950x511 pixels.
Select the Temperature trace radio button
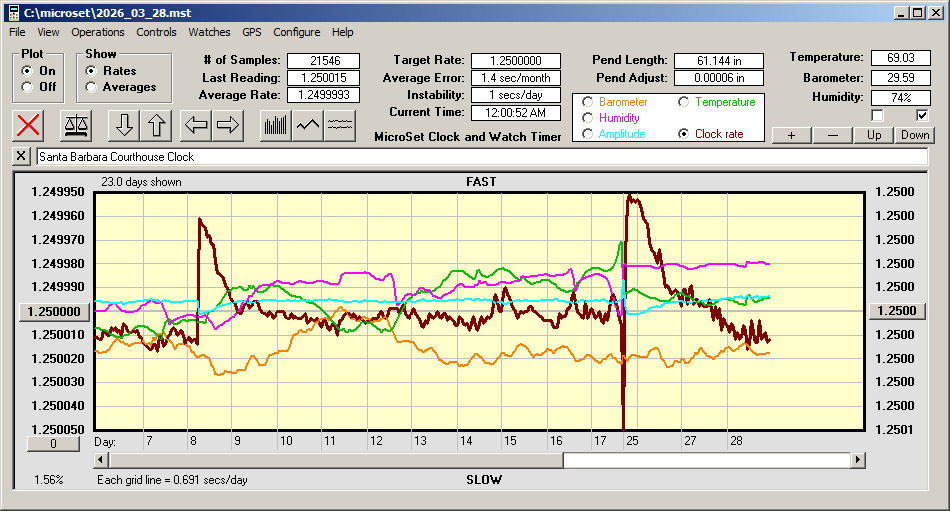(684, 102)
